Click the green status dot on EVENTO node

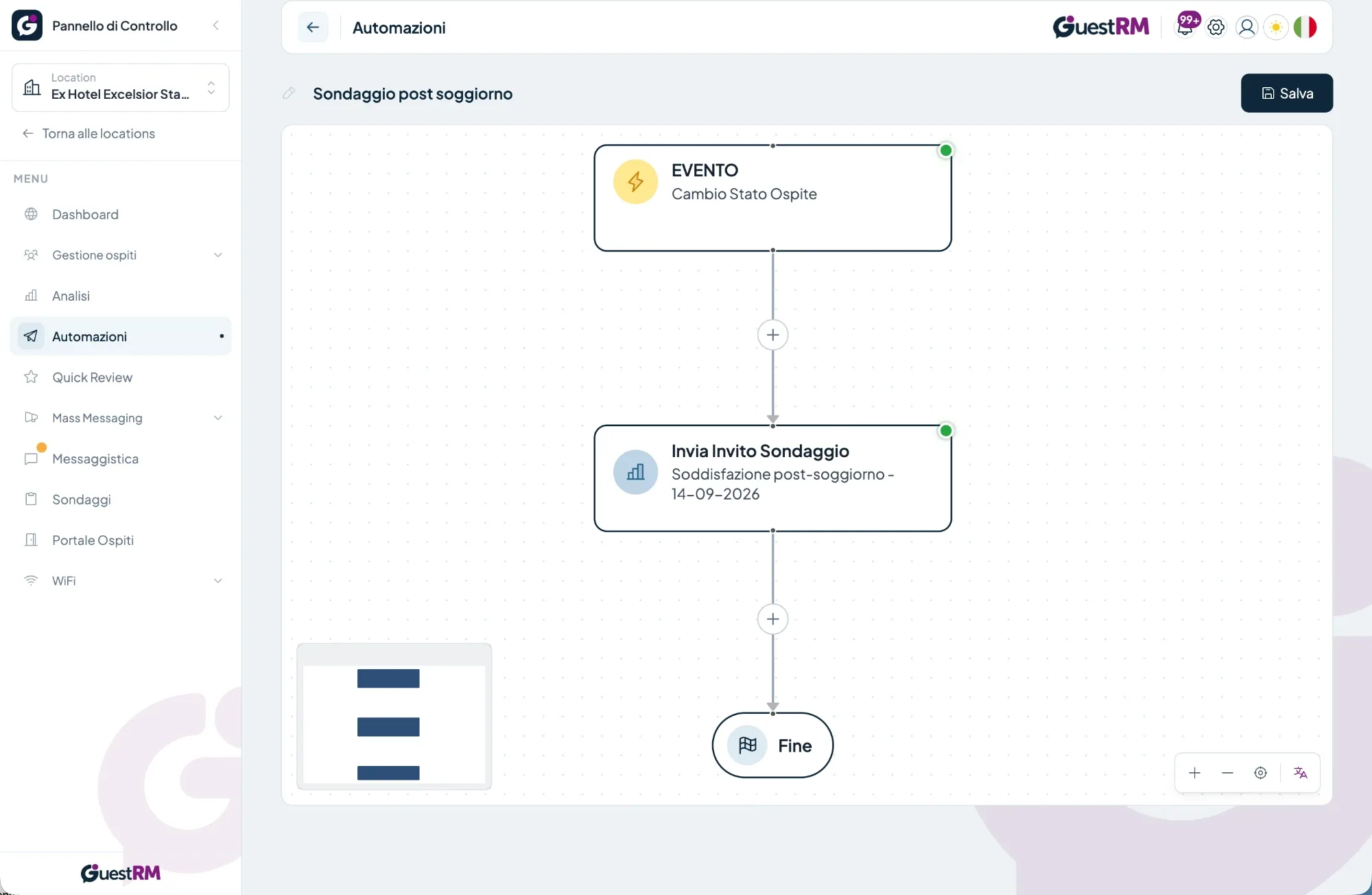(x=945, y=150)
